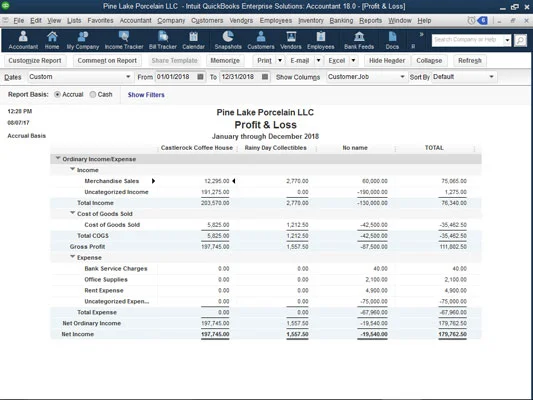Click the From date field

coord(176,77)
